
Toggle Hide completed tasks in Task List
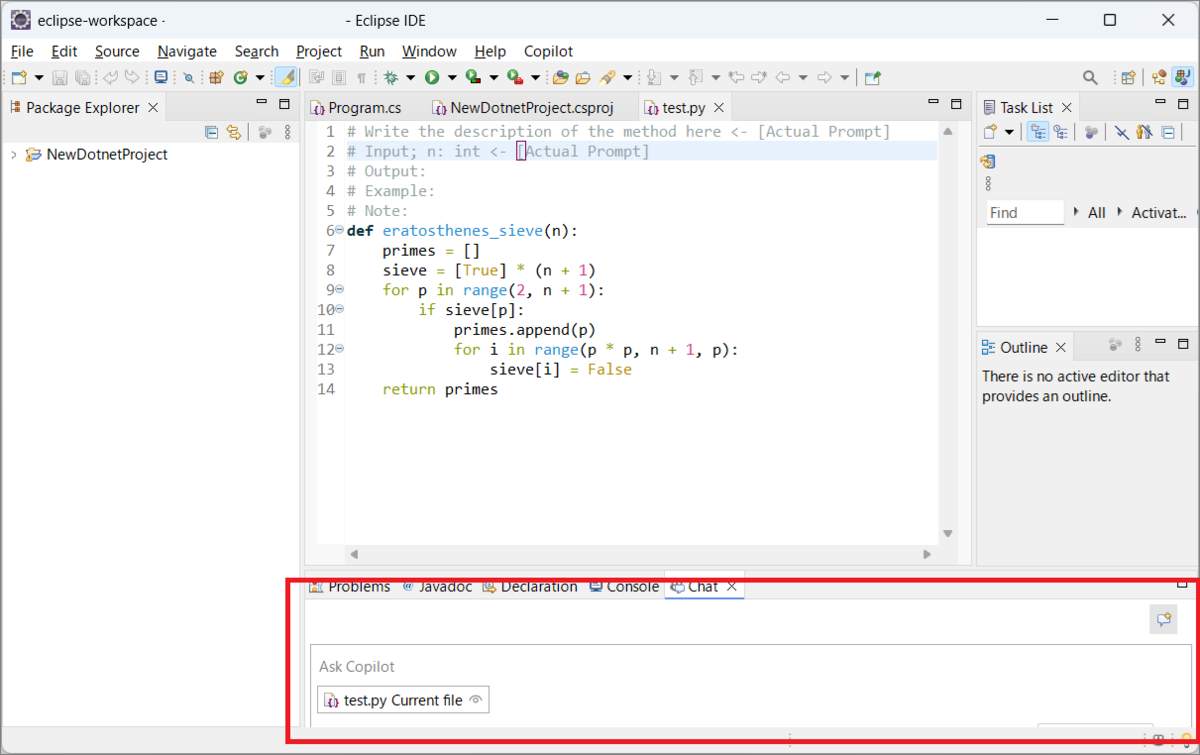click(x=1124, y=132)
